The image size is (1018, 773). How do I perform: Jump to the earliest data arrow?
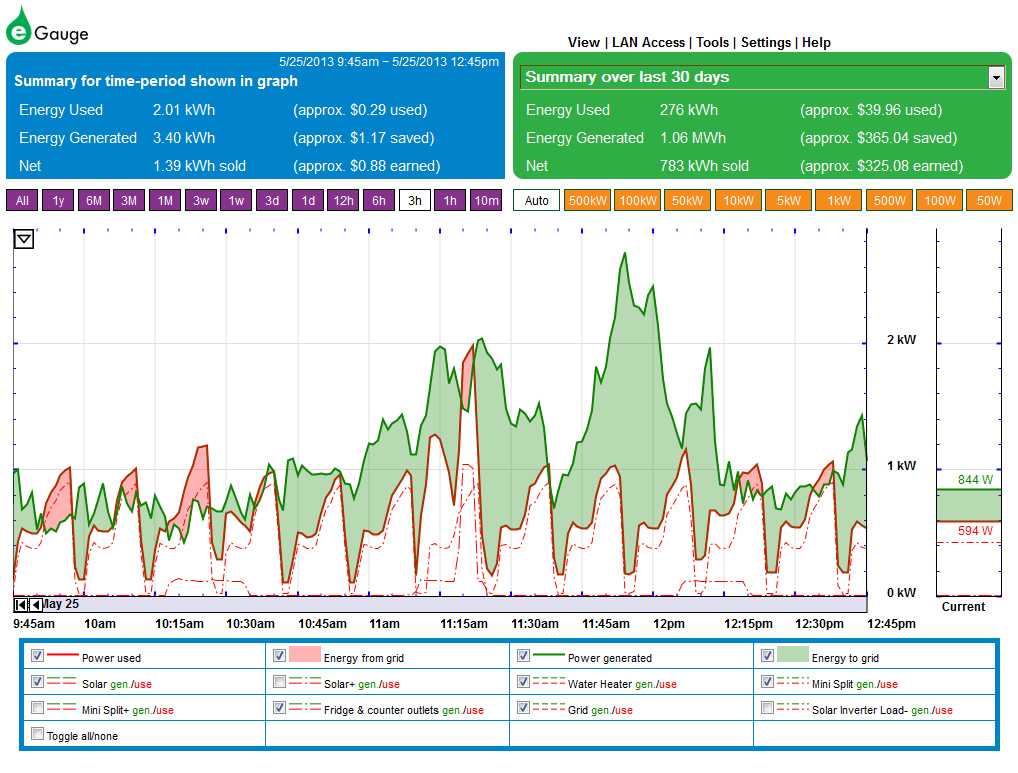pos(21,605)
